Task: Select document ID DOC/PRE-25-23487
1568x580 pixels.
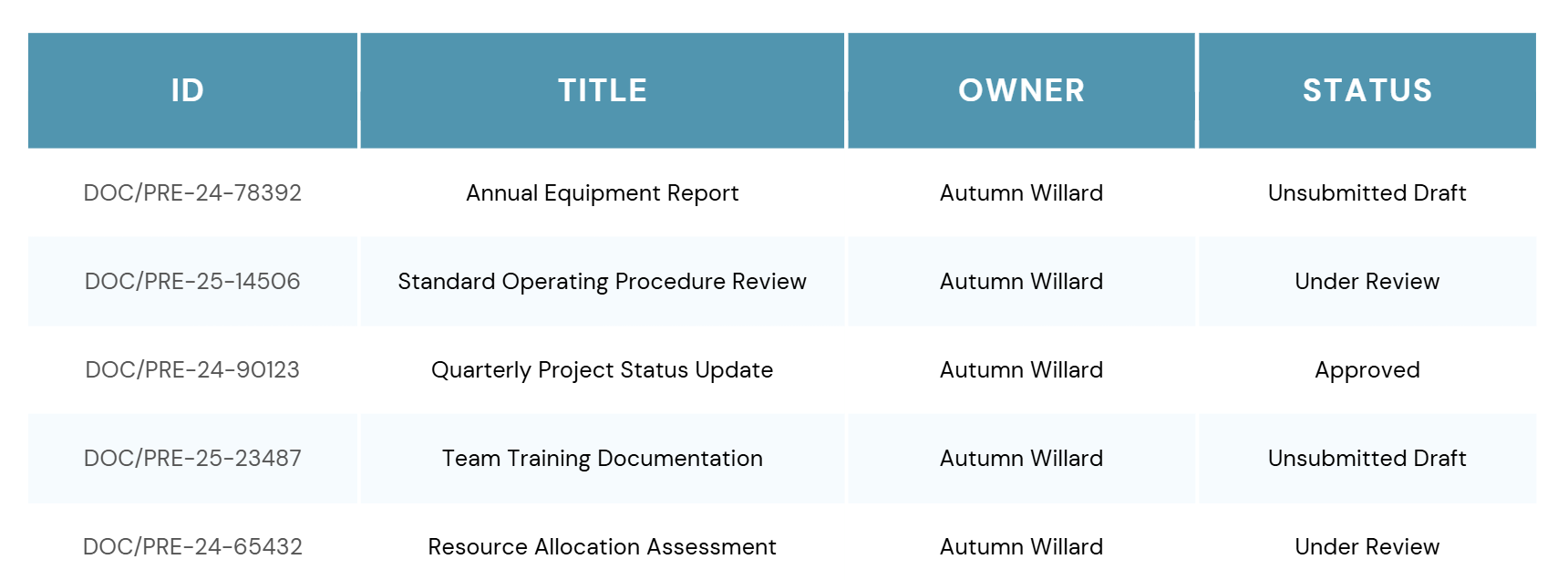Action: click(192, 459)
